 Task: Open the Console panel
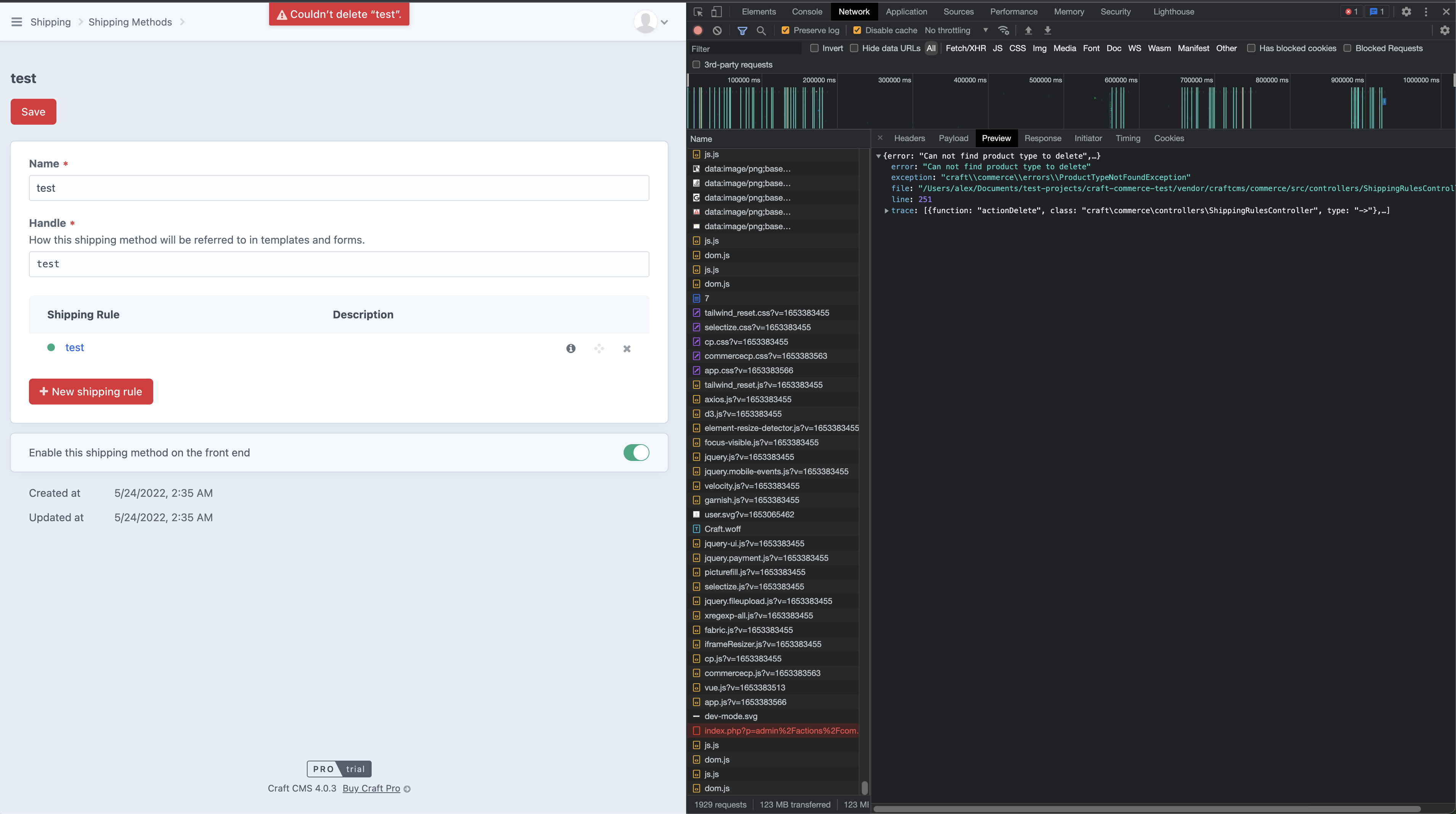pos(807,11)
